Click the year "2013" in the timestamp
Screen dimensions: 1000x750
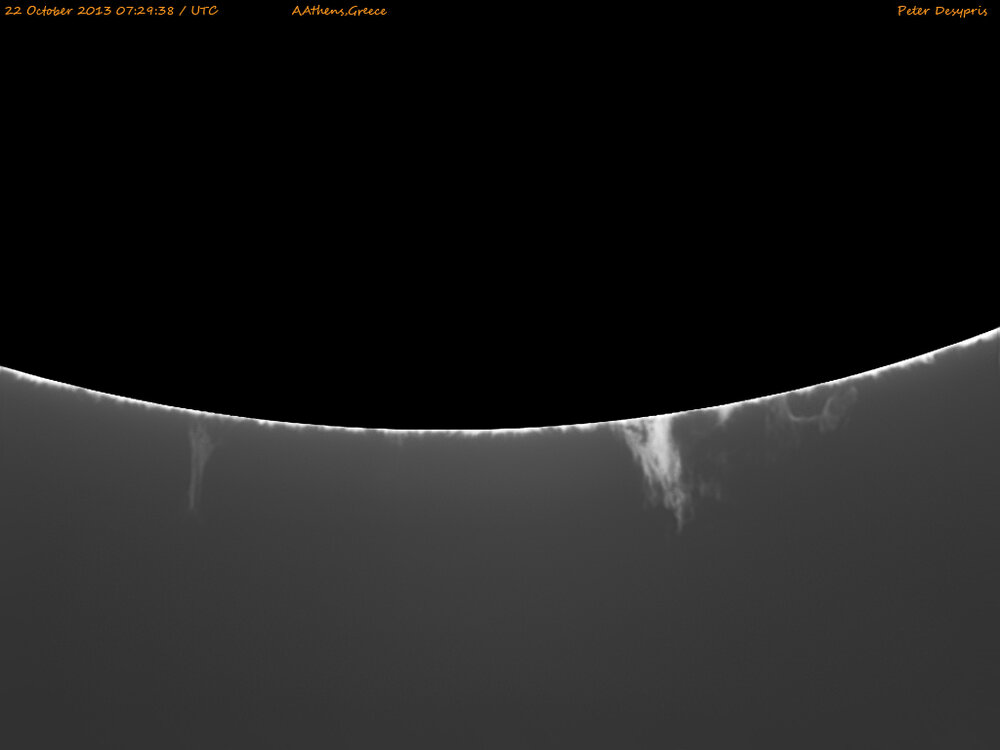(x=96, y=11)
